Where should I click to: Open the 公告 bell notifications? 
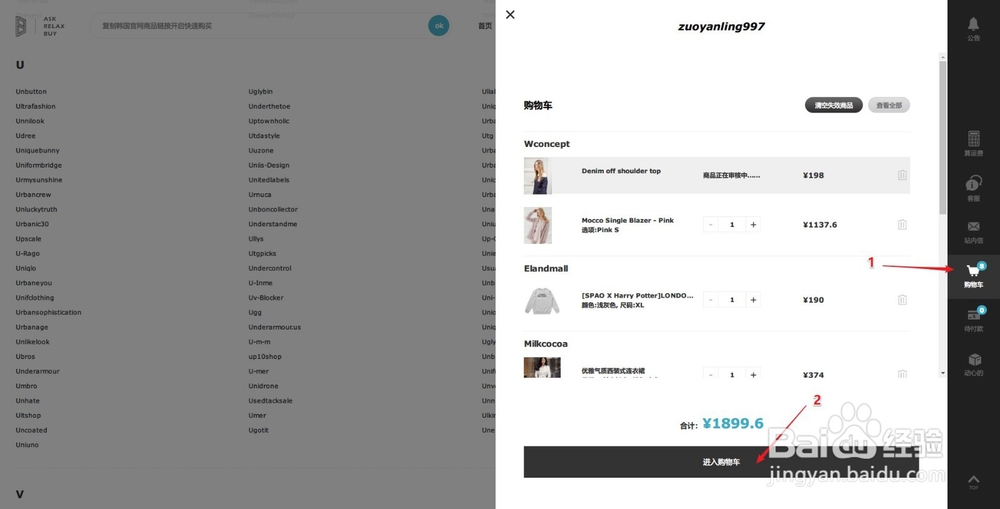(973, 26)
